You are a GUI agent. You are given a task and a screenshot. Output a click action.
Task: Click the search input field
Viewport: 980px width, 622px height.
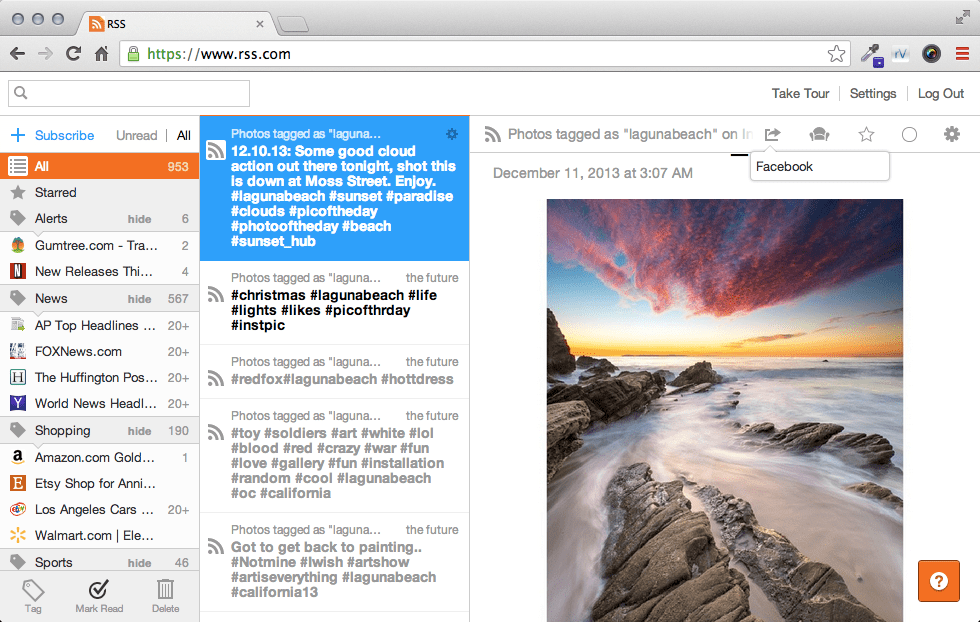(x=129, y=93)
